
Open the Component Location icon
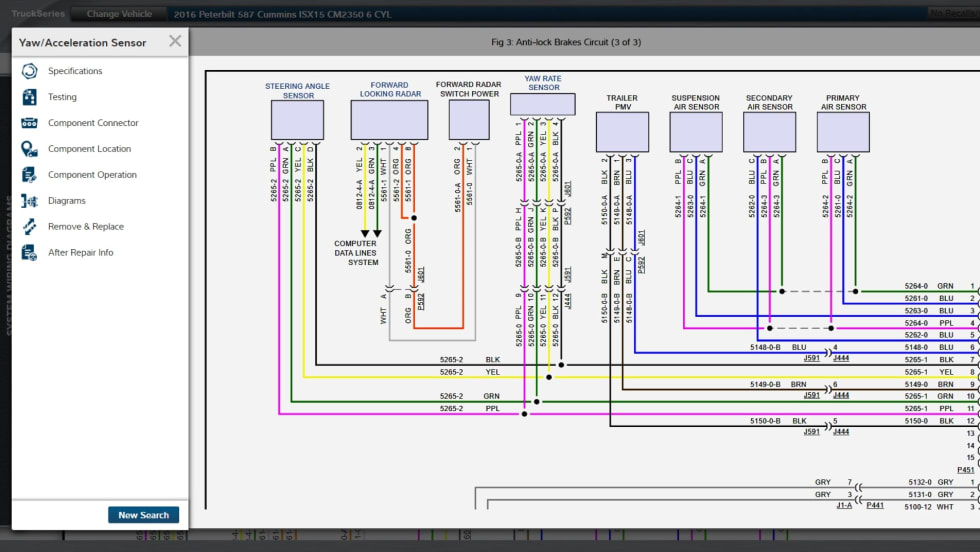click(x=29, y=149)
